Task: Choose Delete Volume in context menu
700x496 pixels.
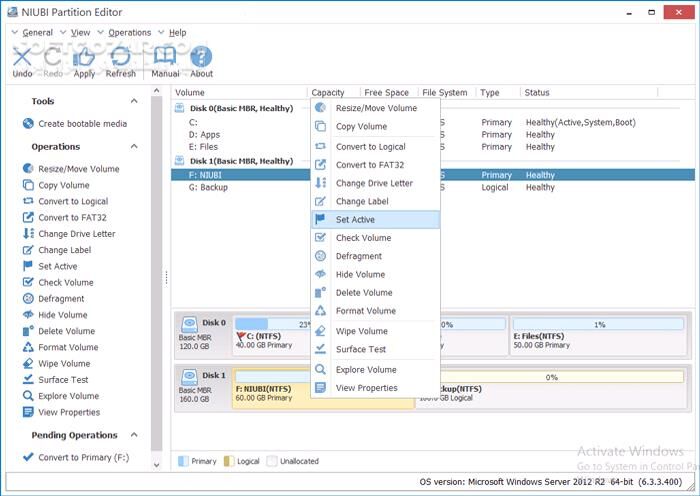Action: [375, 293]
